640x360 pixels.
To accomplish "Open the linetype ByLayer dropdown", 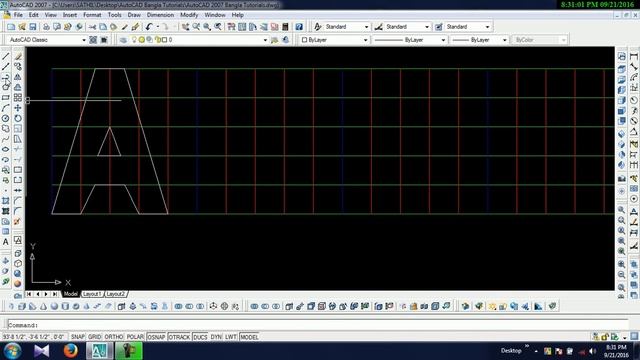I will click(x=443, y=40).
